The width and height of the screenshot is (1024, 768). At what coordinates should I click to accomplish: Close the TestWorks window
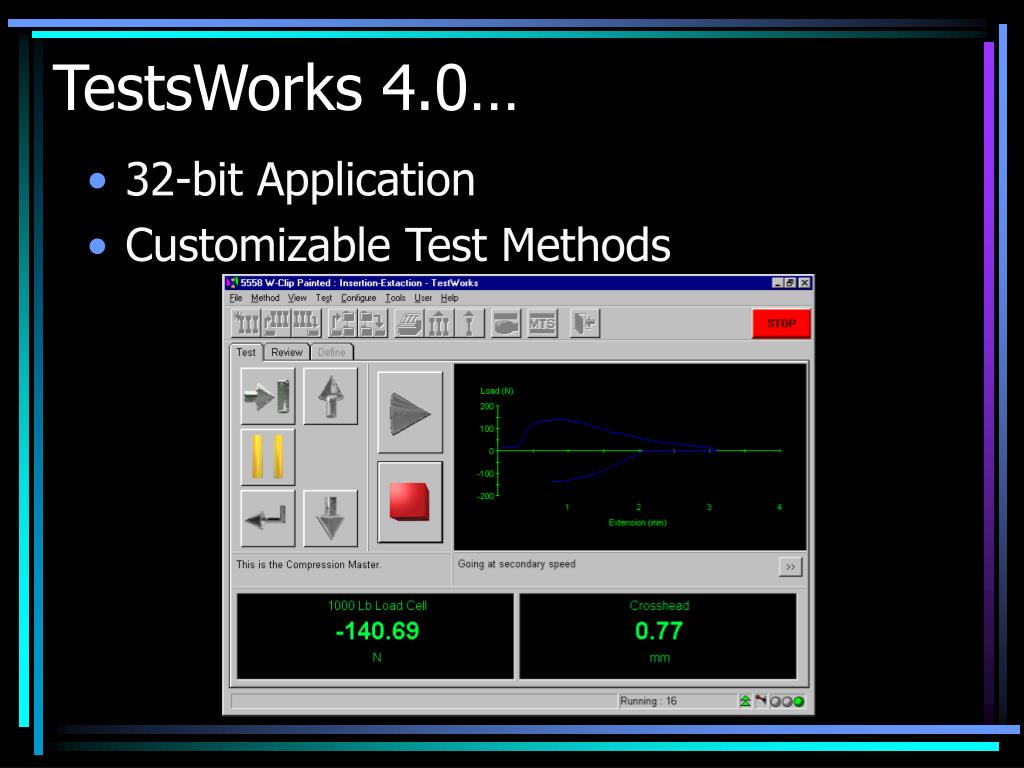805,283
